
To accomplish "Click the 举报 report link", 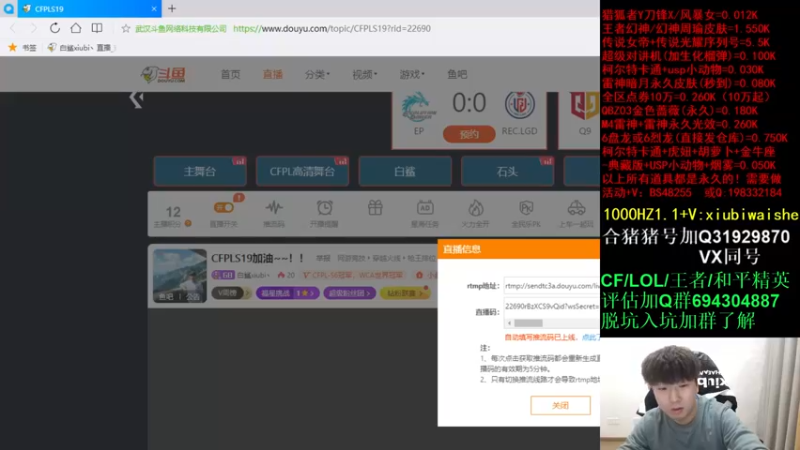I will 323,259.
